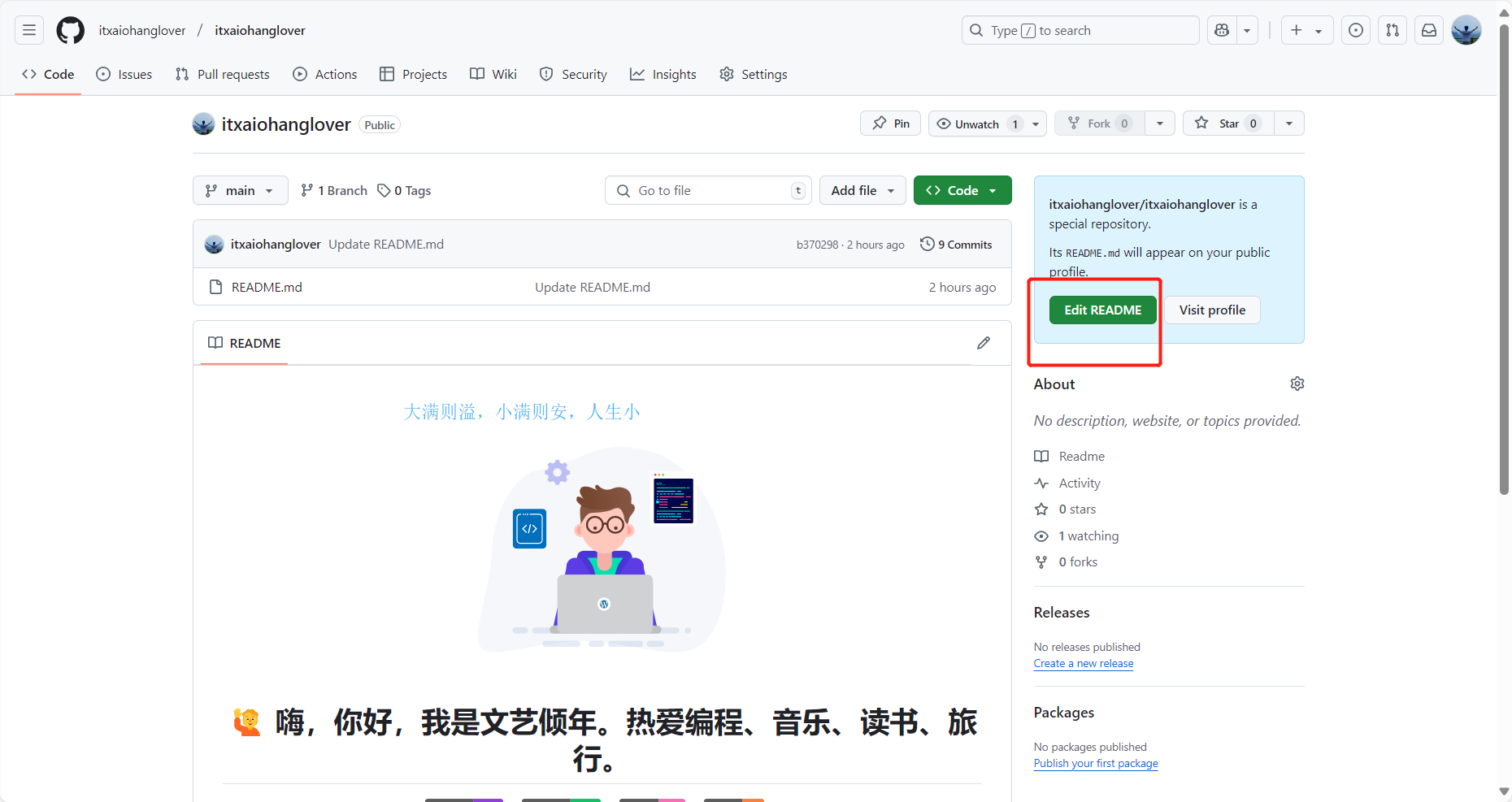Screen dimensions: 1512x802
Task: Pin the itxaiohanglover repository
Action: click(x=889, y=123)
